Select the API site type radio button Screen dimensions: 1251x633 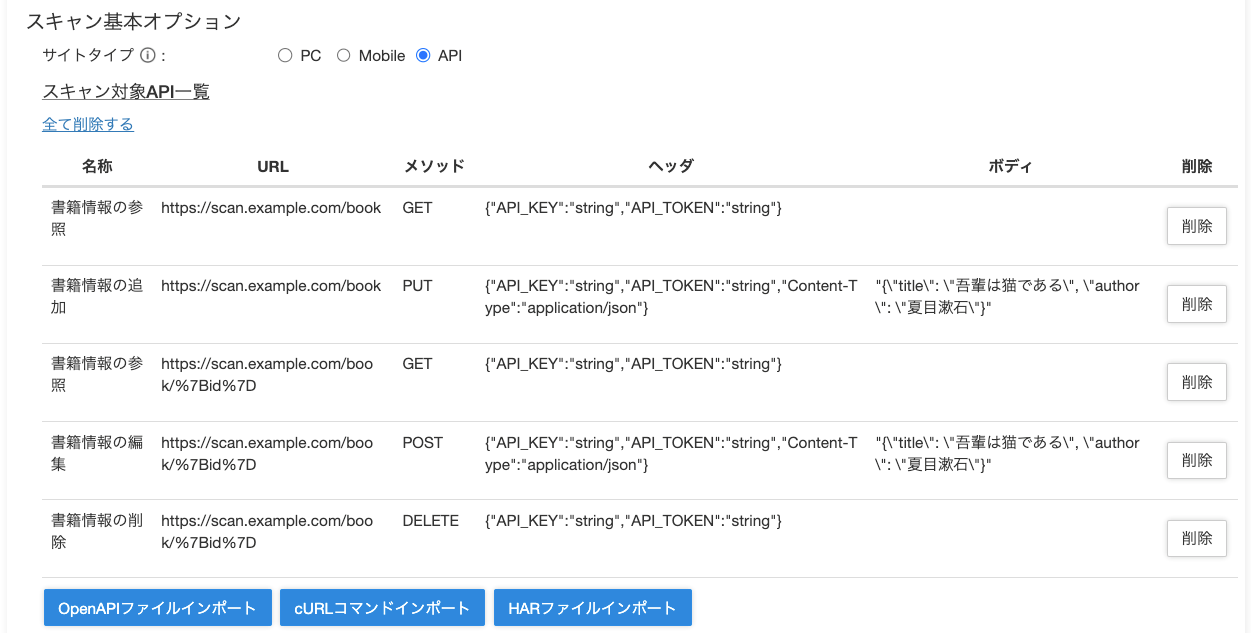point(424,55)
